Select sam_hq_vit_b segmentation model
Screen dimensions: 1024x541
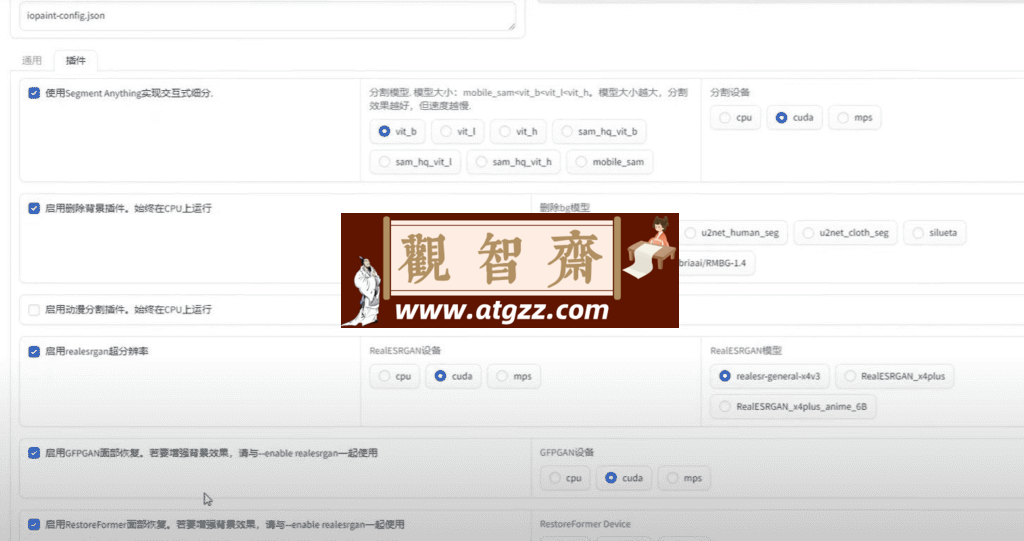click(x=599, y=131)
